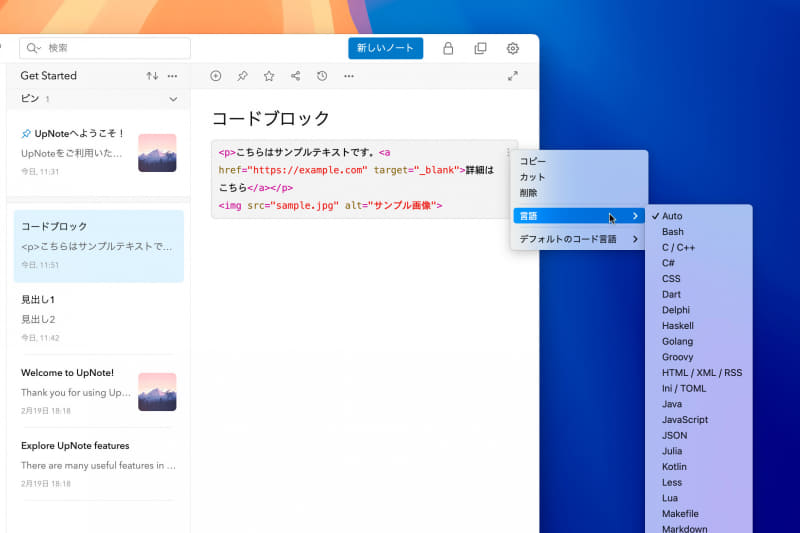800x533 pixels.
Task: Open note history clock icon
Action: tap(322, 76)
